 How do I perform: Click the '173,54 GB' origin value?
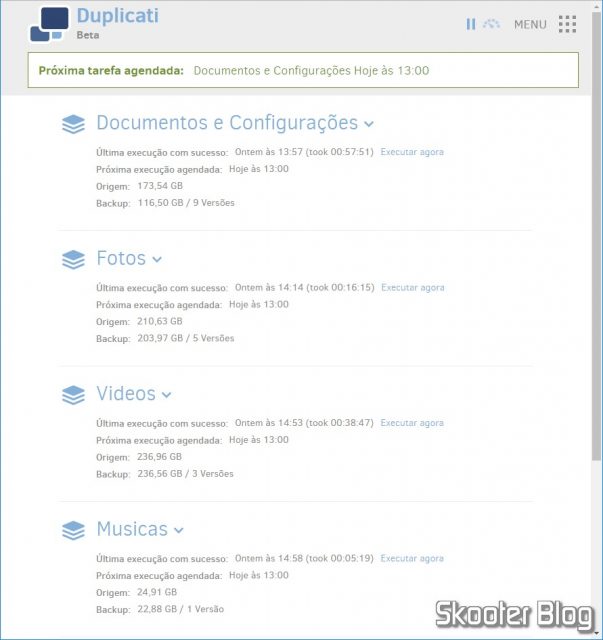(x=160, y=186)
